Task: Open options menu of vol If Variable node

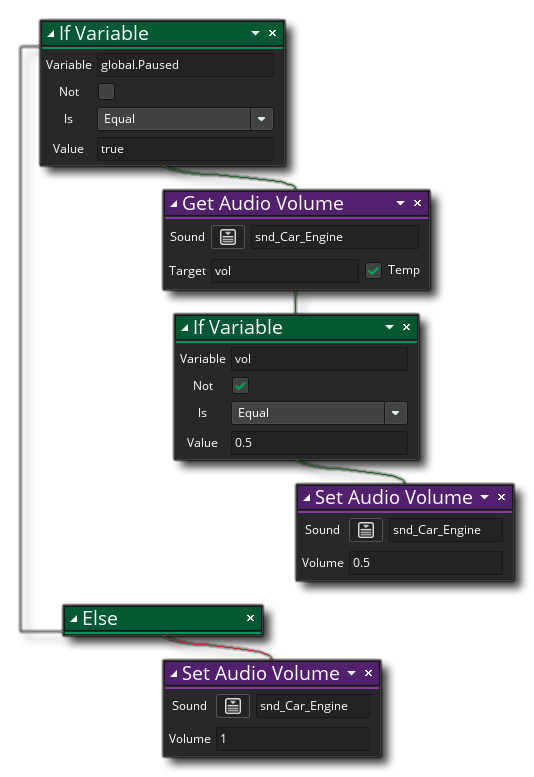Action: [389, 327]
